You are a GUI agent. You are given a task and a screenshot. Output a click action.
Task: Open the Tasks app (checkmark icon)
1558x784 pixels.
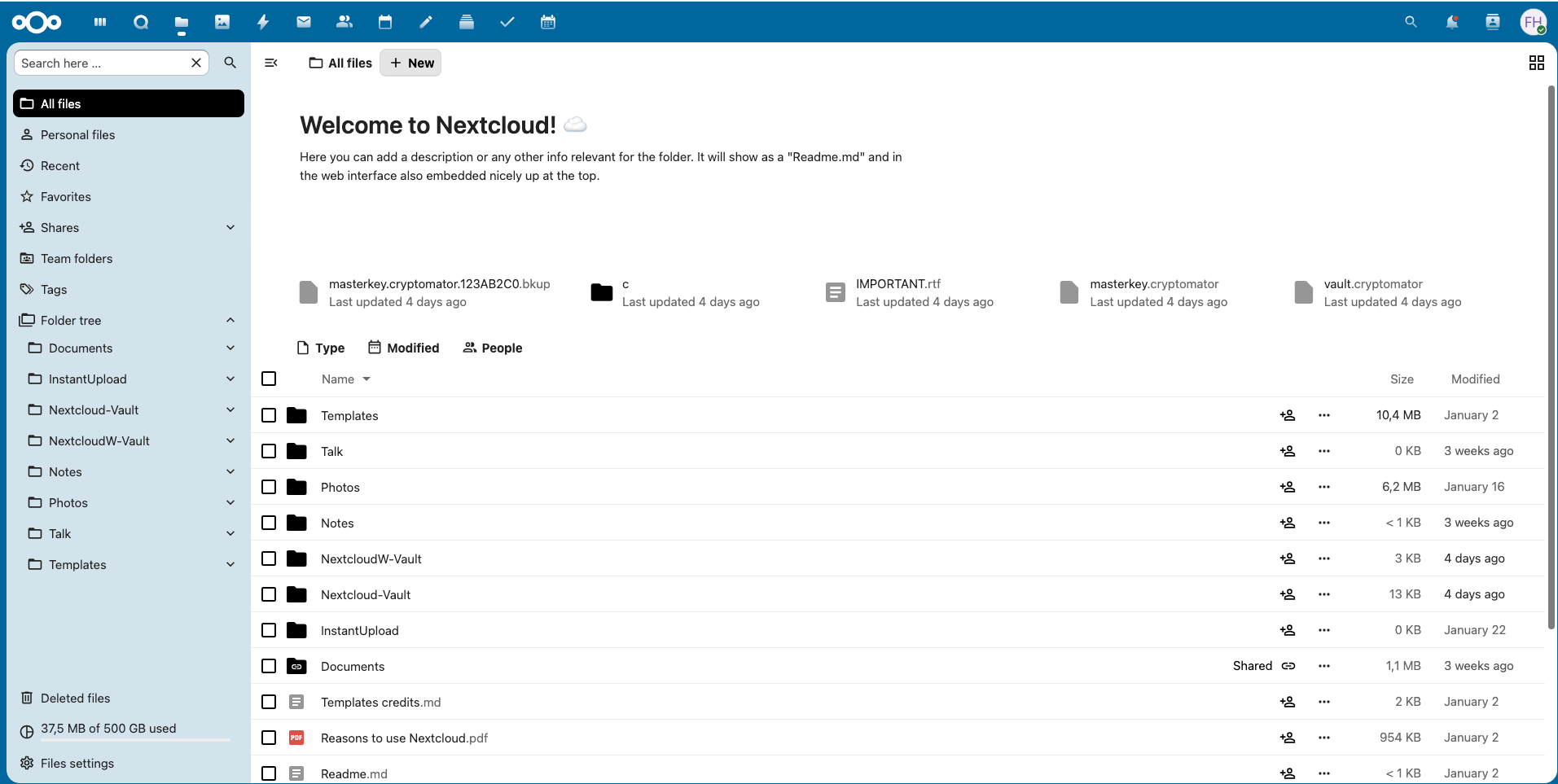tap(507, 22)
